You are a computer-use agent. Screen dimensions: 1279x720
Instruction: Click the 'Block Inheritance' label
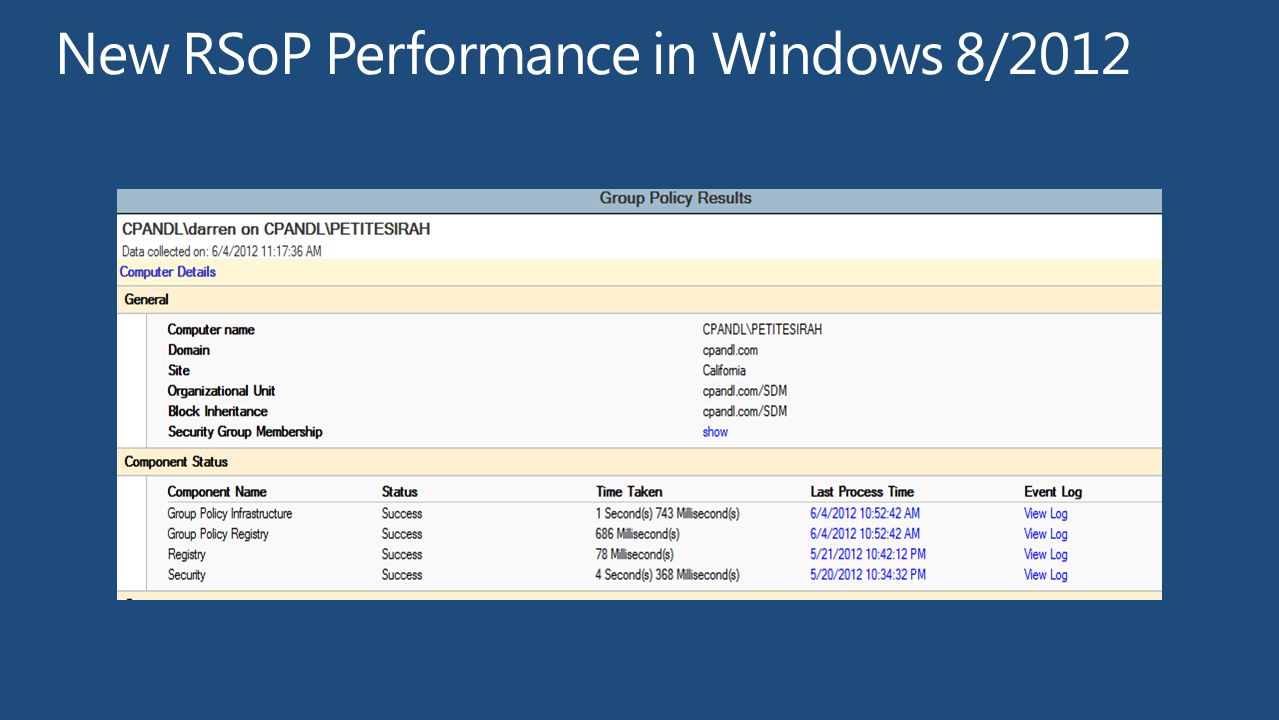point(218,411)
